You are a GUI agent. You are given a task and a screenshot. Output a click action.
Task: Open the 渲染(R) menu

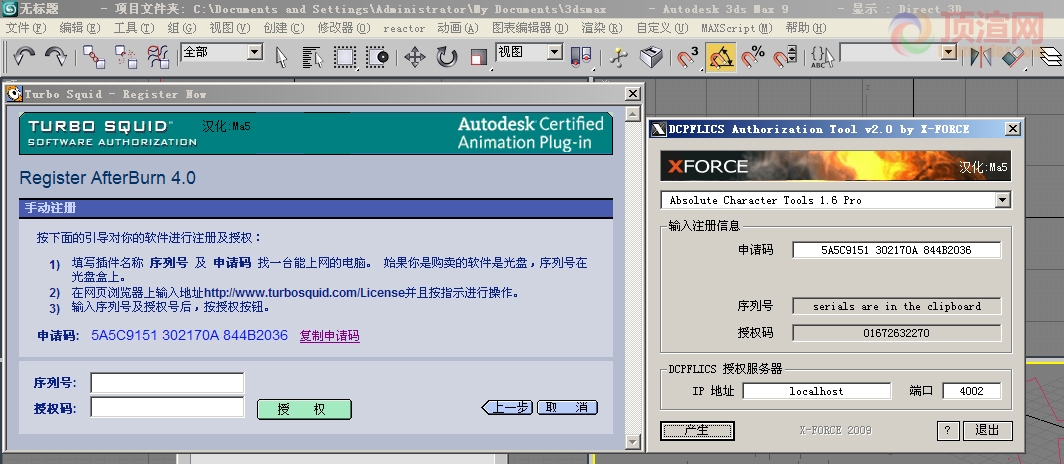pyautogui.click(x=602, y=28)
